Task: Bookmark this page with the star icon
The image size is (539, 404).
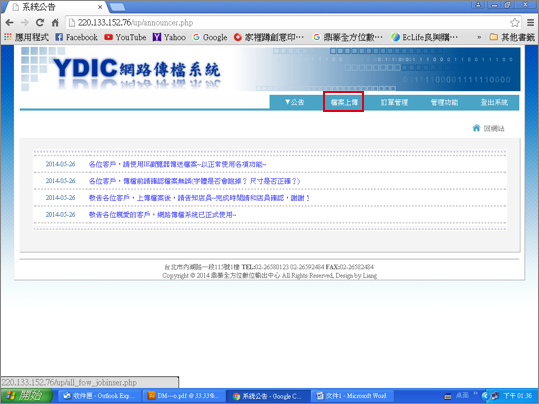Action: 514,23
